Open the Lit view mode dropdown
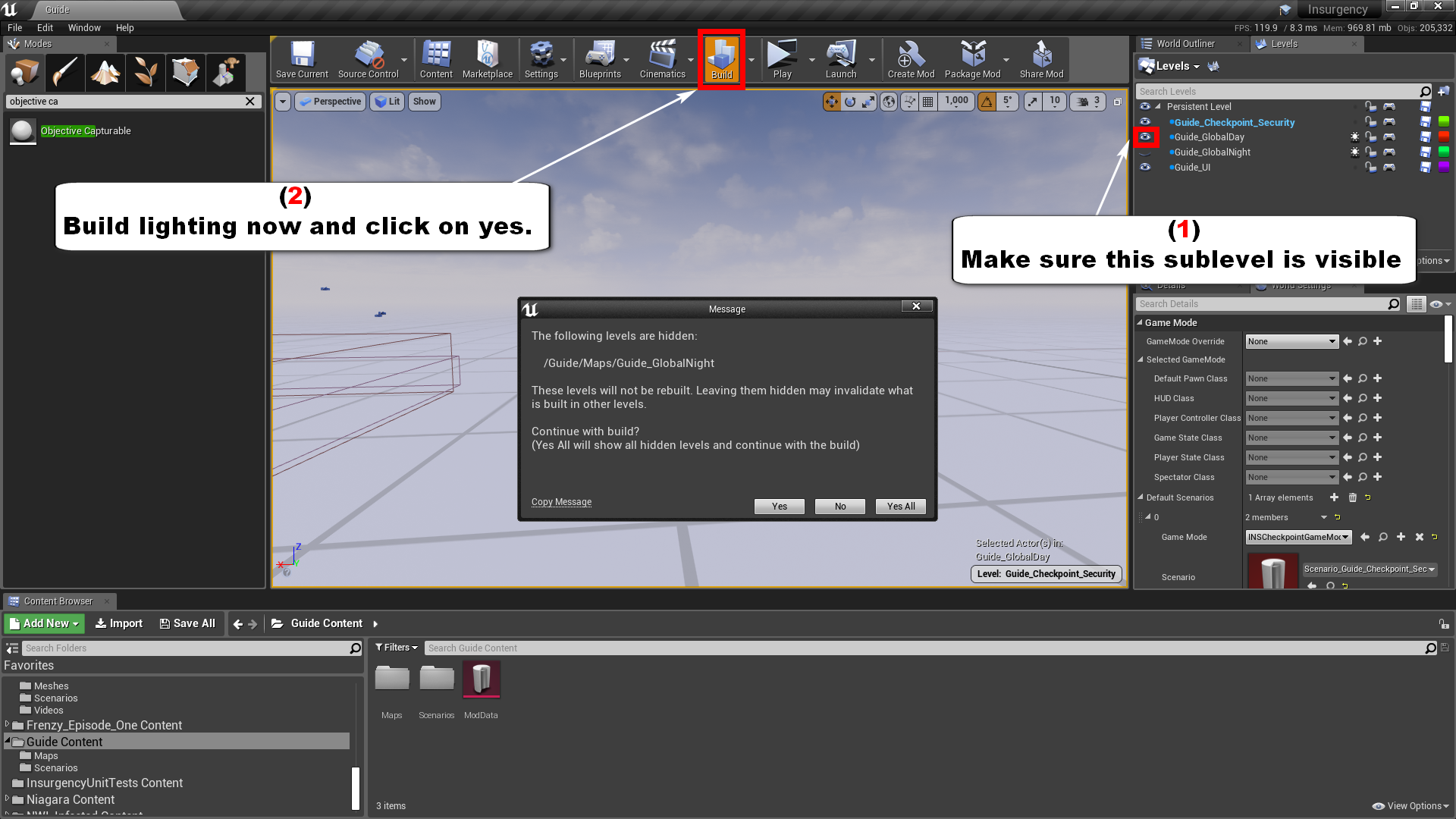The image size is (1456, 819). tap(388, 102)
